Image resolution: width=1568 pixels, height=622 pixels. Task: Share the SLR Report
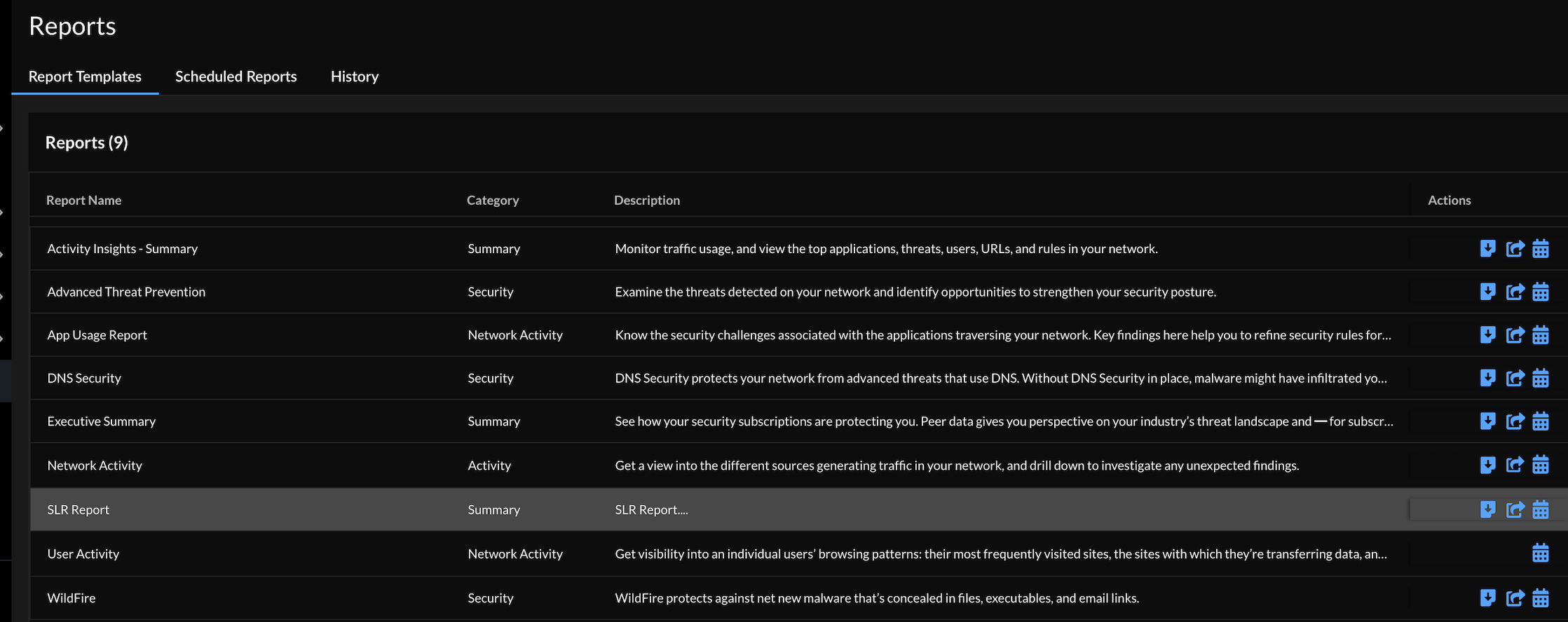tap(1515, 510)
